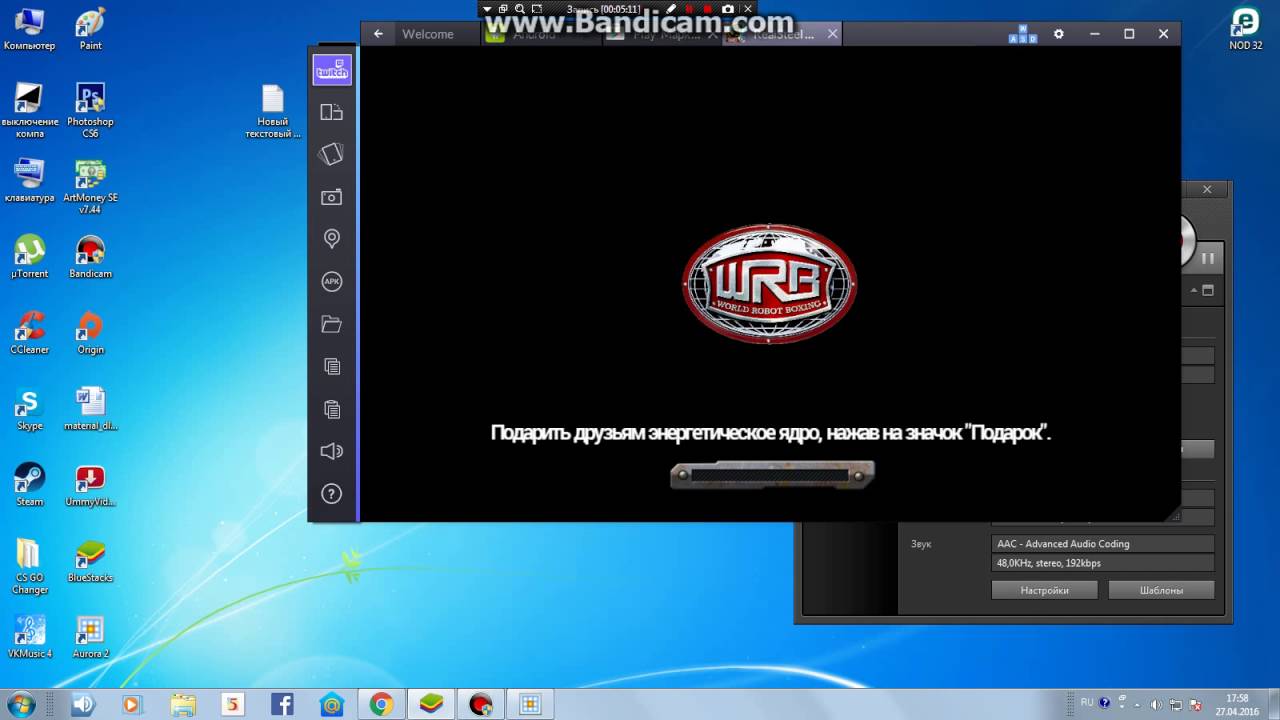Viewport: 1280px width, 720px height.
Task: Click the window icon next to Bandicam bar dropdown arrow
Action: click(503, 9)
